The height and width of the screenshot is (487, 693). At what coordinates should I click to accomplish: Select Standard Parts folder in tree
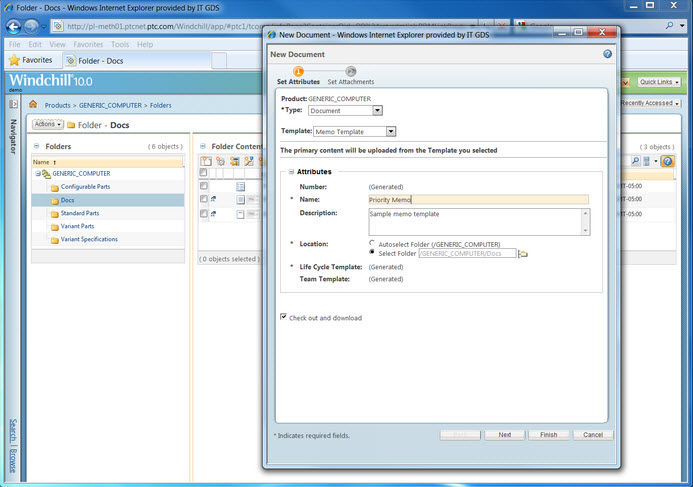pyautogui.click(x=80, y=213)
